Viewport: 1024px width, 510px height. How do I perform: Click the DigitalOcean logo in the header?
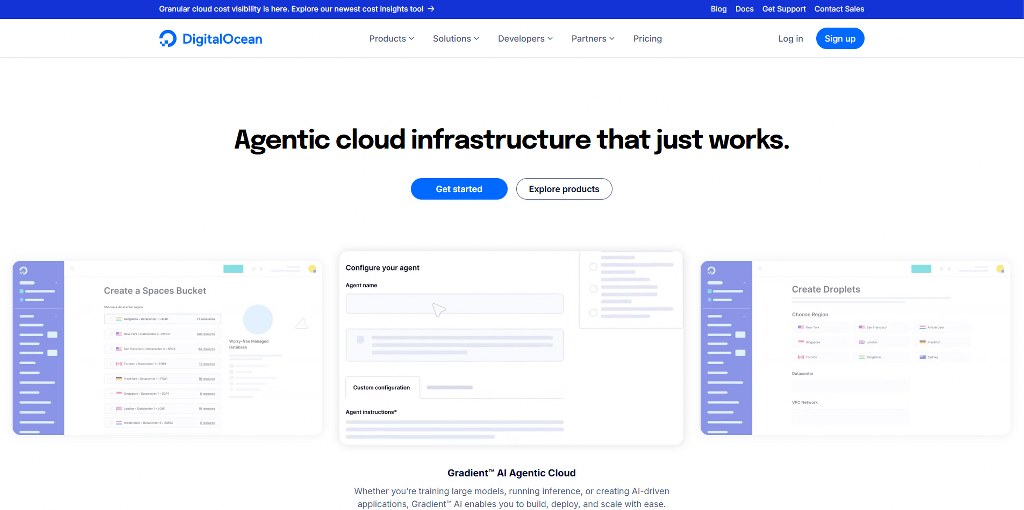(210, 39)
